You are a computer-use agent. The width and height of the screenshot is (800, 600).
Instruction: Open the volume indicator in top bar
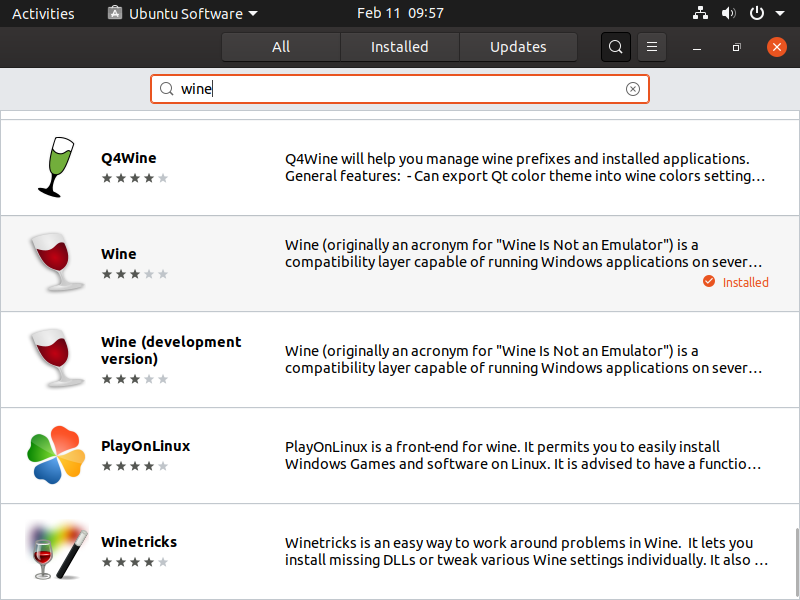pos(728,14)
